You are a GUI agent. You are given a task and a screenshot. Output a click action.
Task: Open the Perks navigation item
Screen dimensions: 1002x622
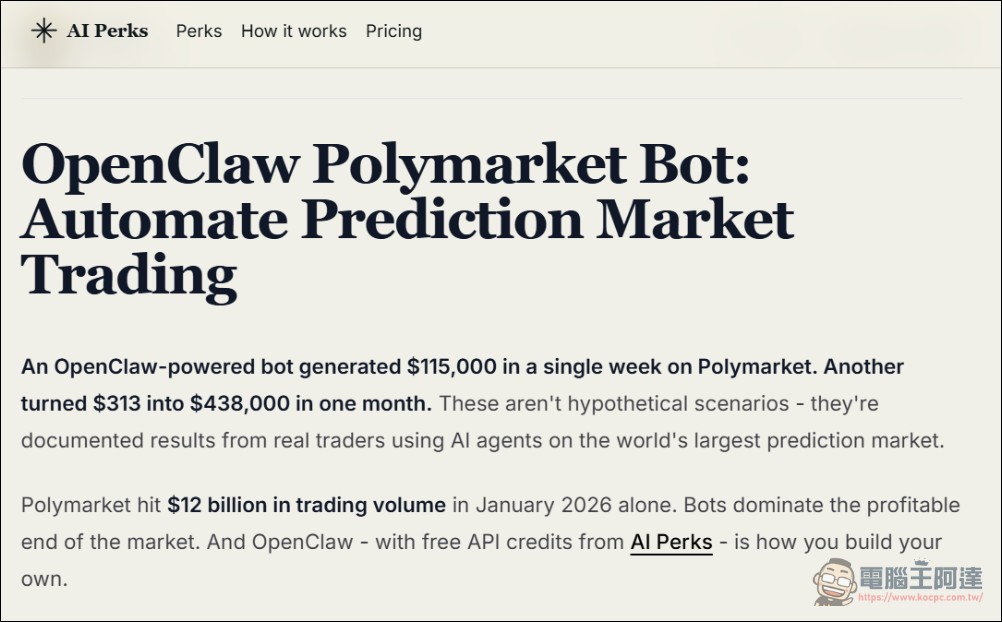tap(198, 31)
